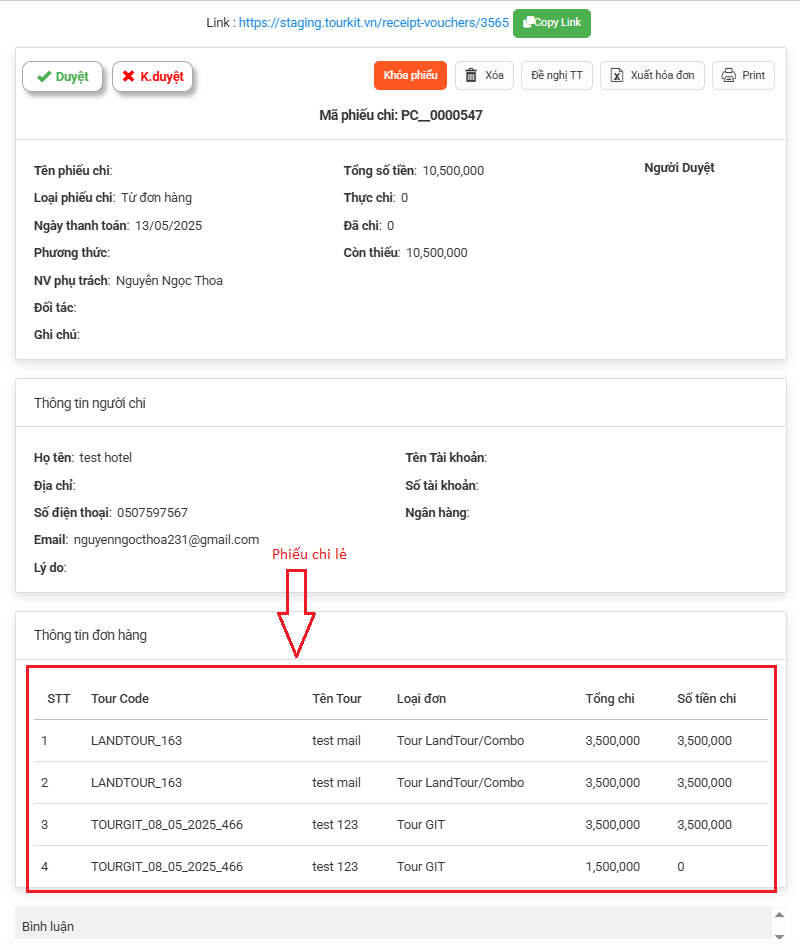
Task: Select voucher code PC__0000547 text
Action: pos(442,115)
